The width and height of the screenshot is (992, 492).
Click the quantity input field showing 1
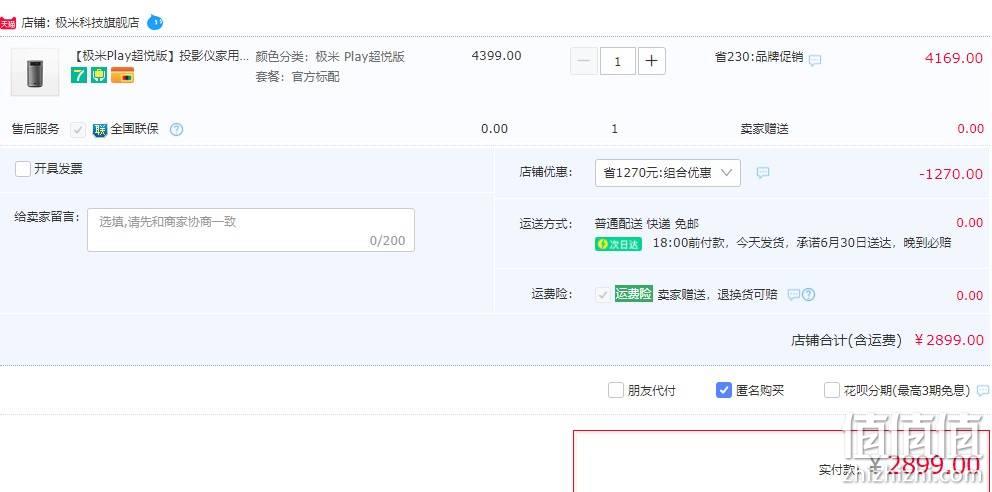[x=617, y=61]
